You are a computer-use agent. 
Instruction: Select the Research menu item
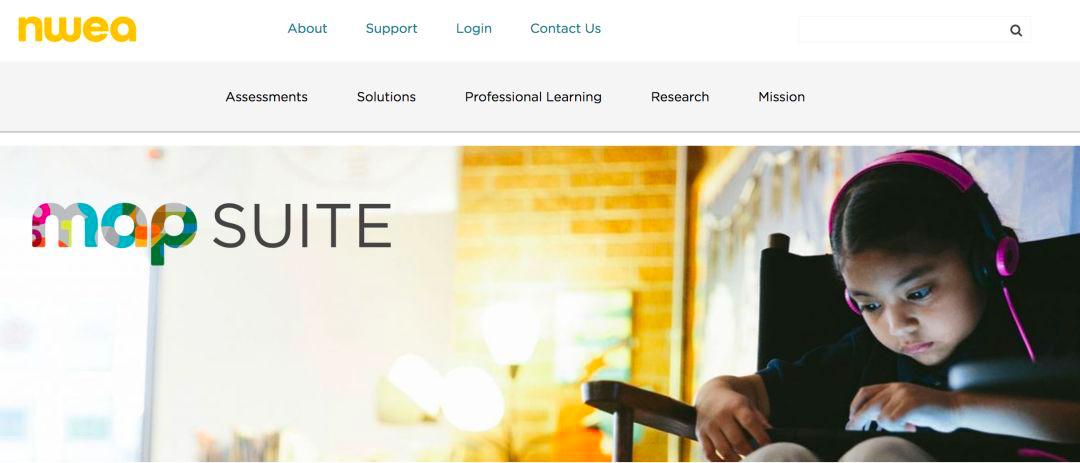[x=680, y=97]
